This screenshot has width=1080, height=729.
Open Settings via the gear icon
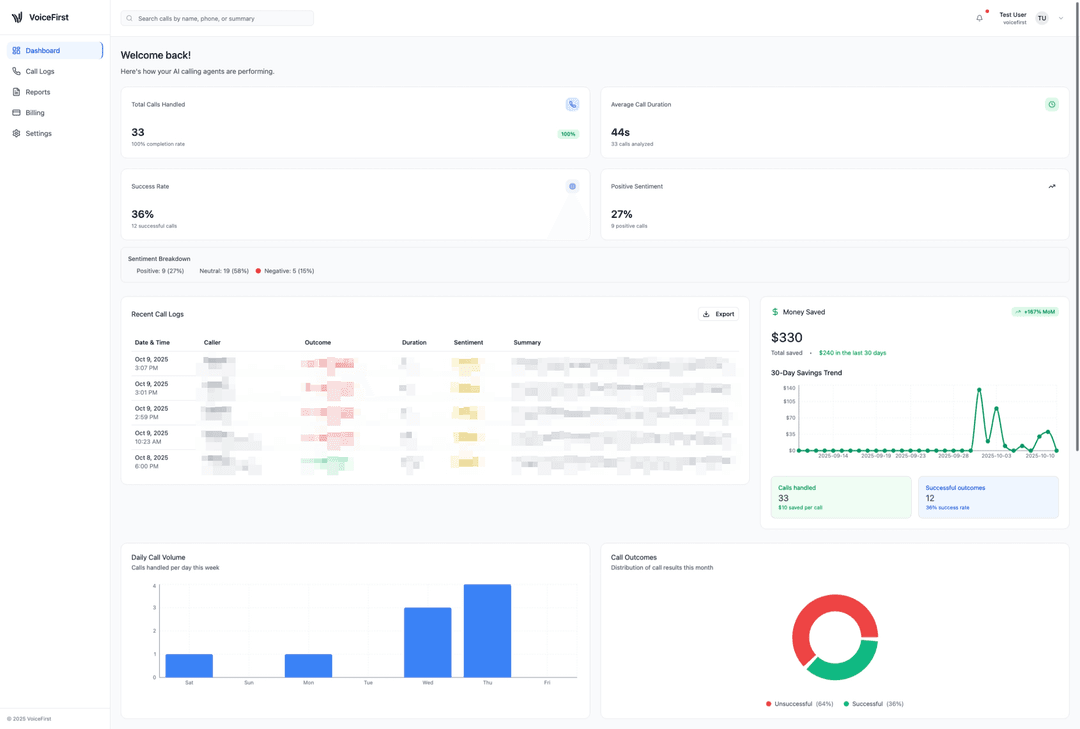(x=16, y=133)
